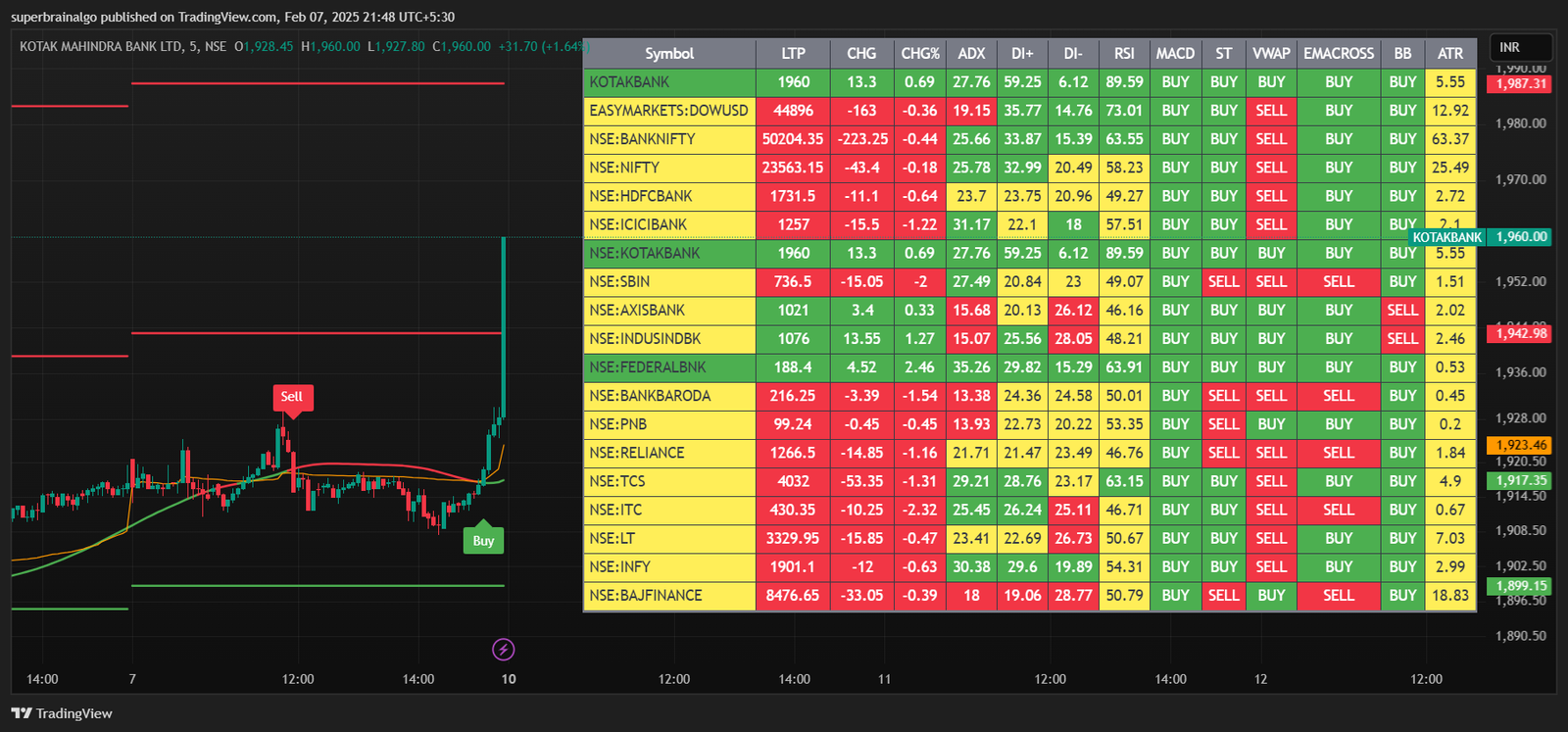The height and width of the screenshot is (732, 1568).
Task: Select the NSE:FEDERALBNK symbol cell
Action: click(x=669, y=367)
